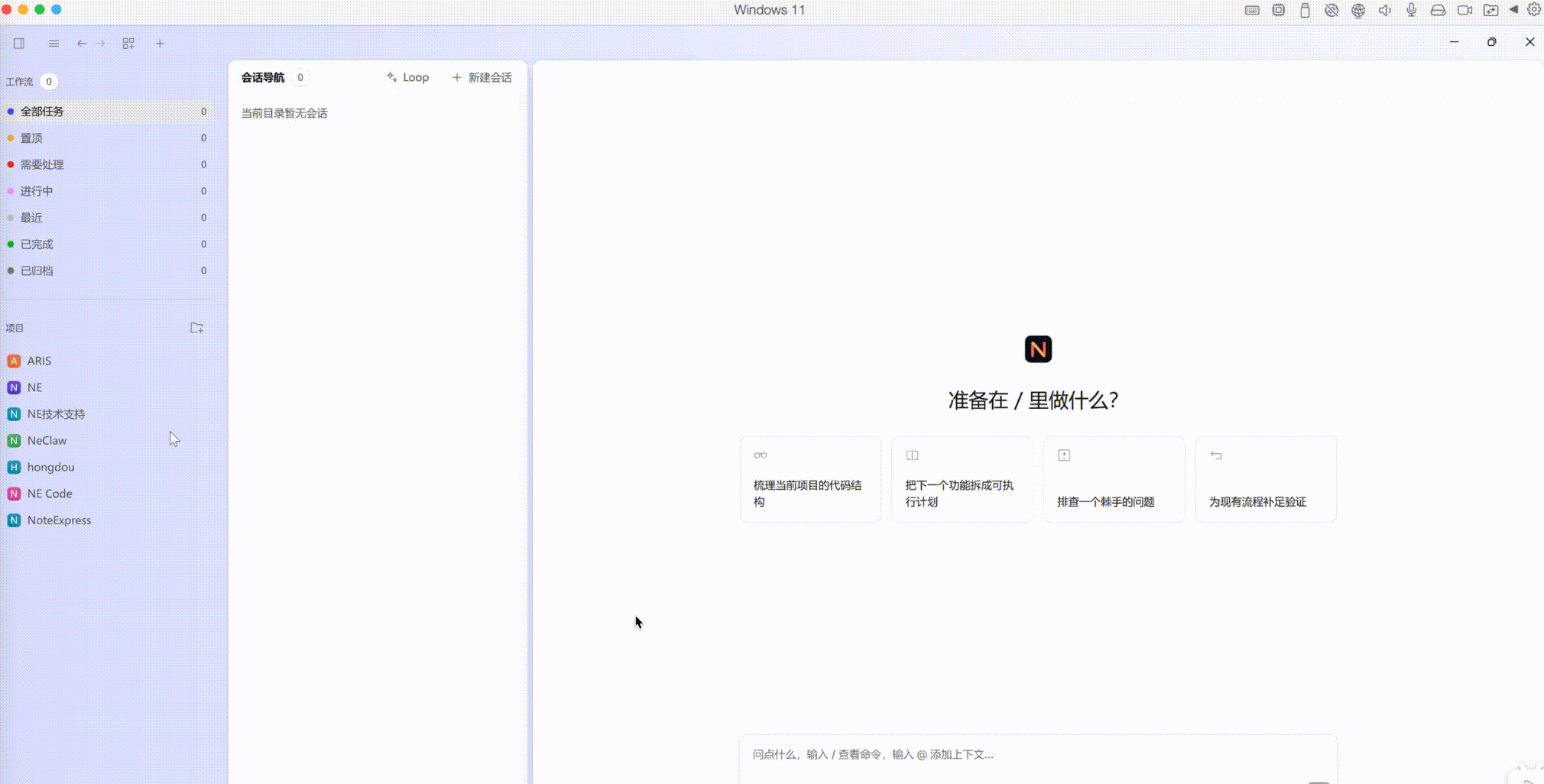1544x784 pixels.
Task: Click the VM disk drive icon
Action: tap(1438, 10)
